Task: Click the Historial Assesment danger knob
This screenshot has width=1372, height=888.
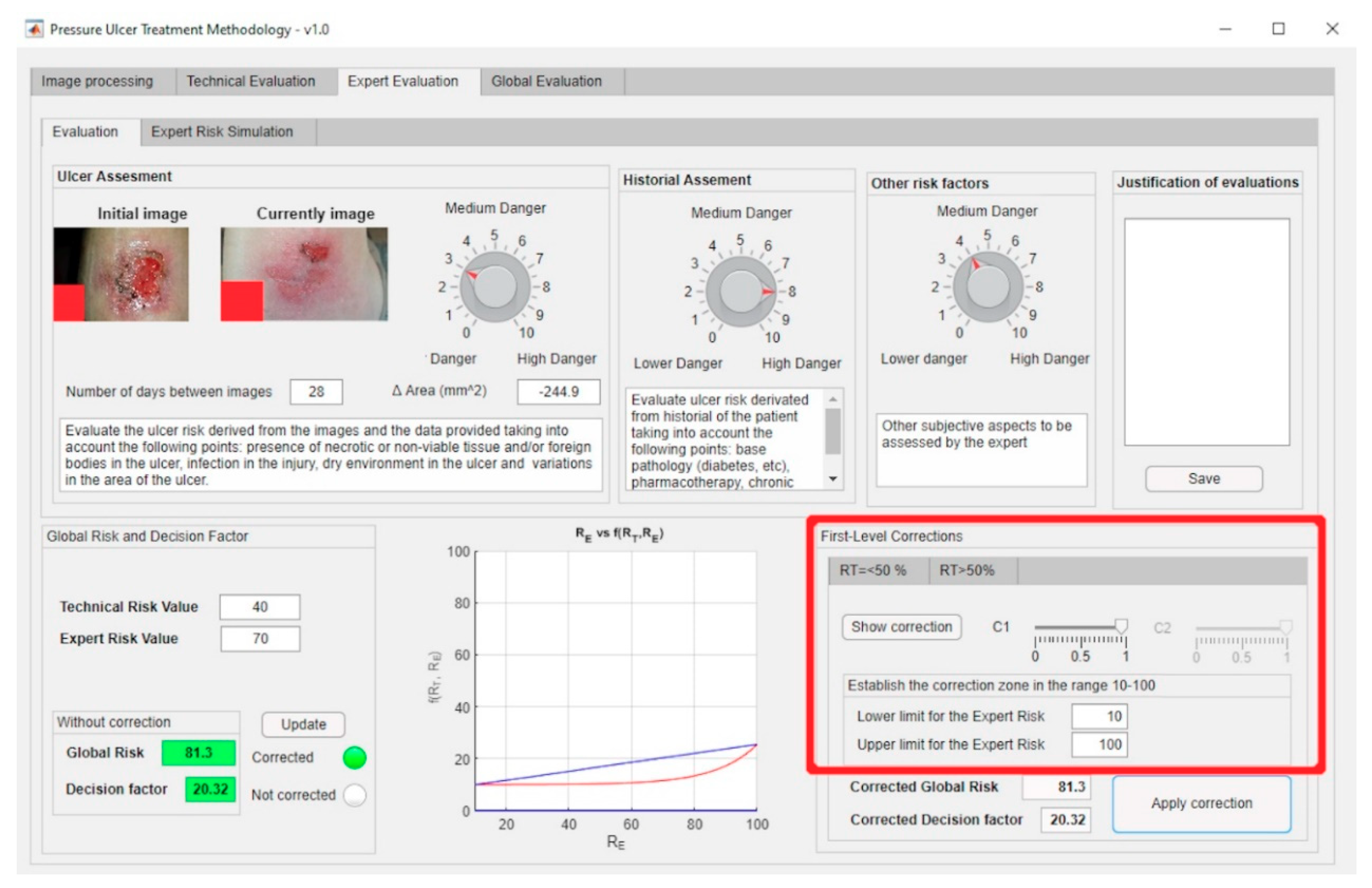Action: click(x=741, y=291)
